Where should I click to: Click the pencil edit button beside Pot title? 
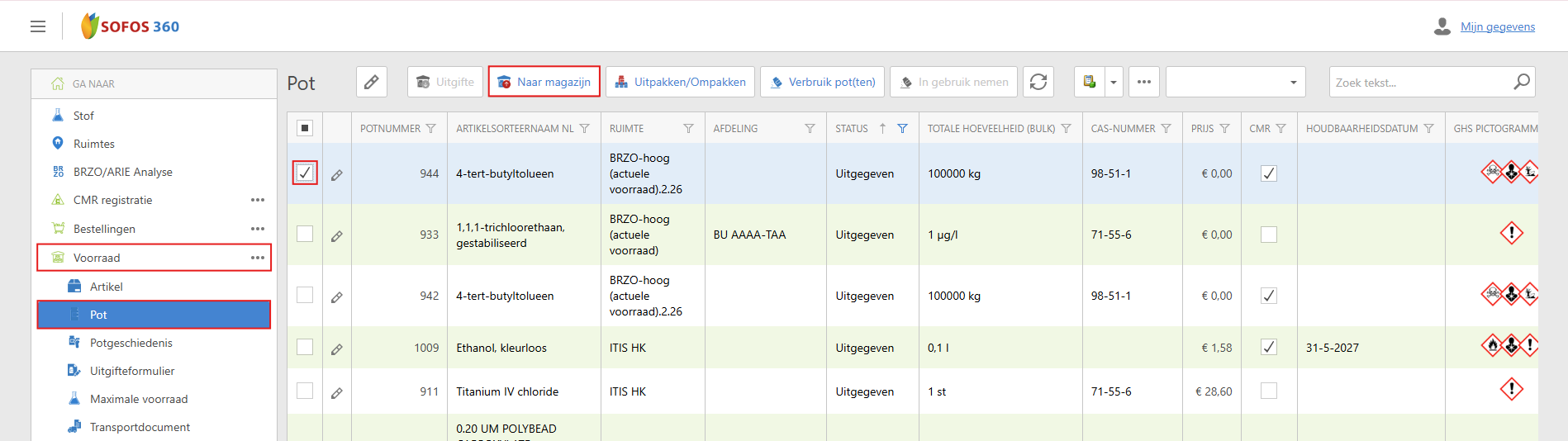point(372,82)
